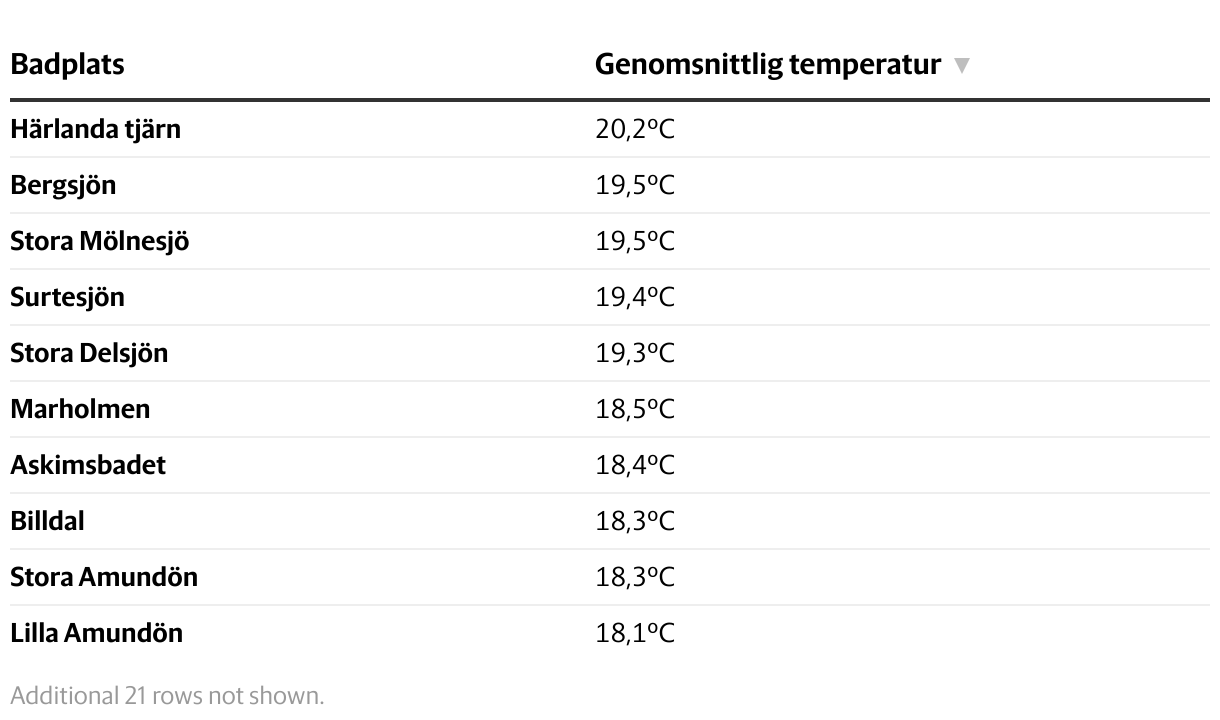
Task: Select the Askimsbadet row name
Action: pyautogui.click(x=88, y=465)
